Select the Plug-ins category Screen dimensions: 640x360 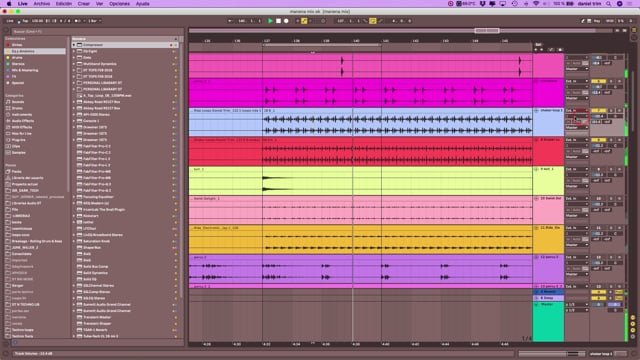click(x=18, y=140)
